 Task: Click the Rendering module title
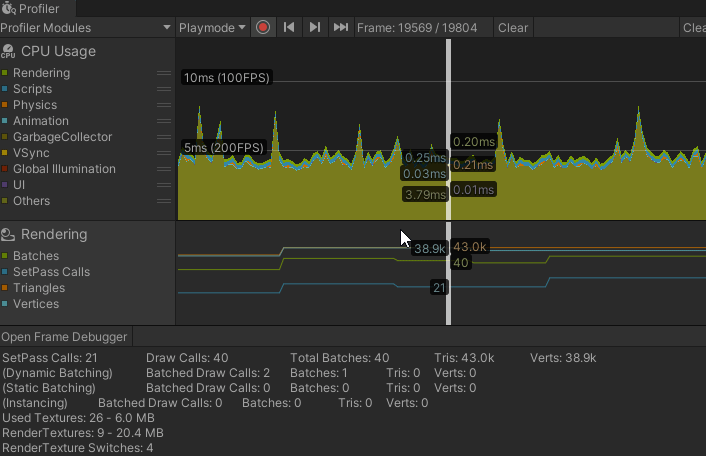click(54, 235)
